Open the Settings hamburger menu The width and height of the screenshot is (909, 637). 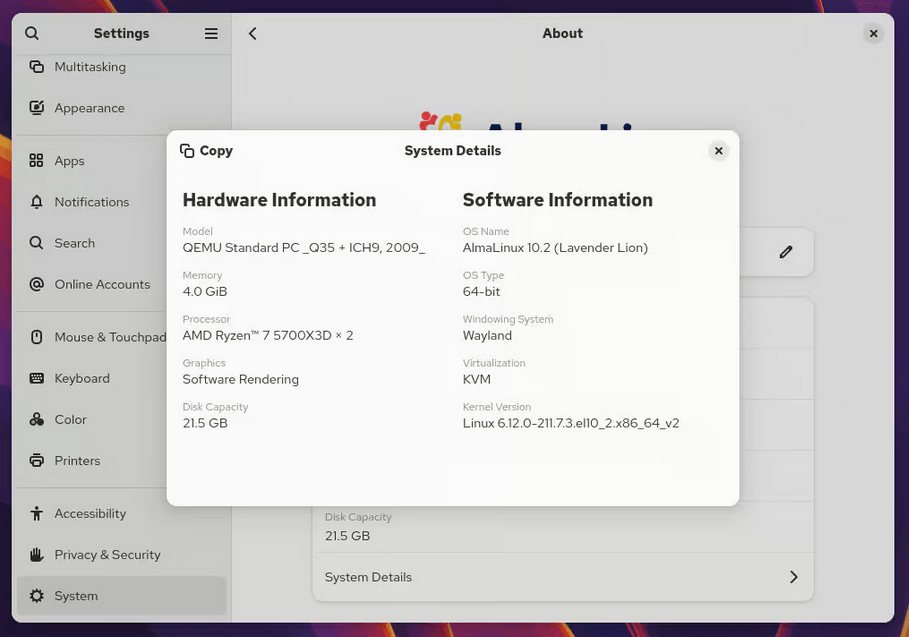coord(211,34)
